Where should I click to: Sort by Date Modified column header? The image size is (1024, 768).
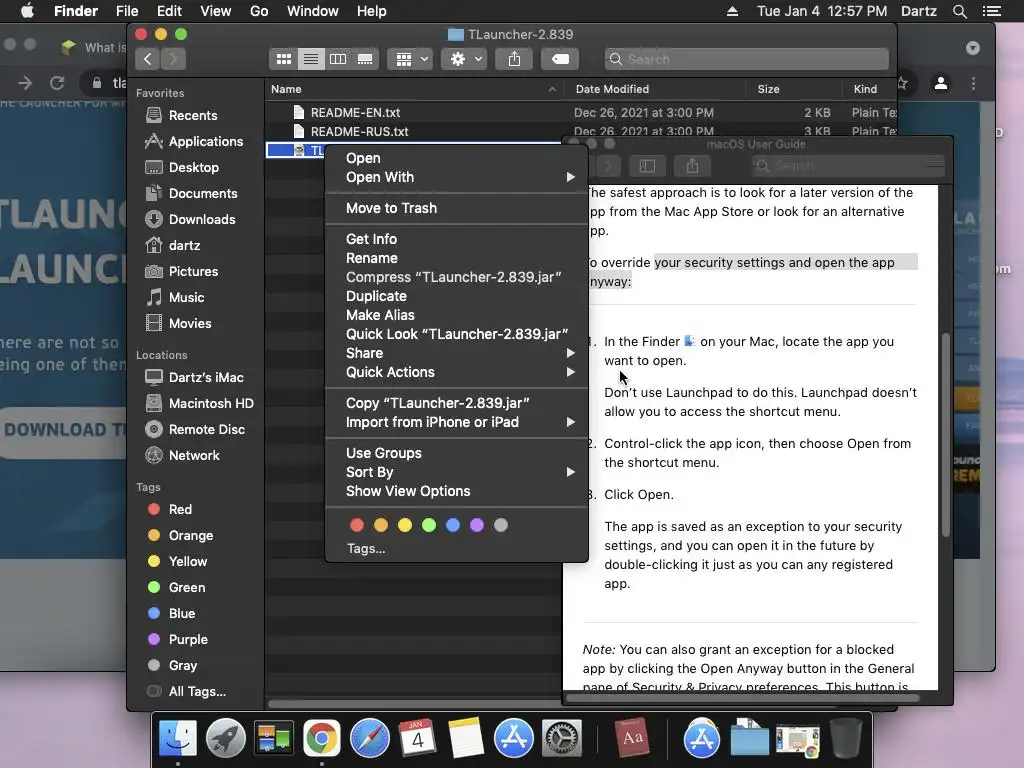point(656,89)
